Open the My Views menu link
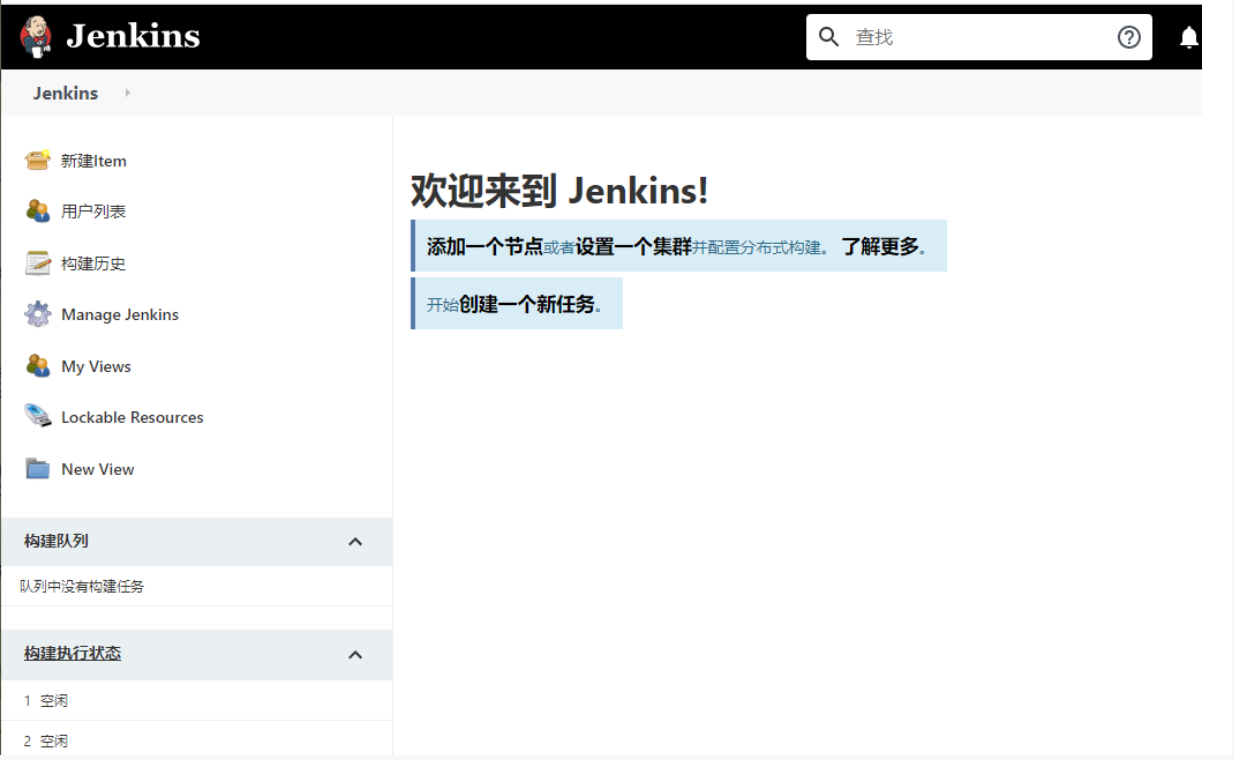The height and width of the screenshot is (760, 1234). click(96, 367)
